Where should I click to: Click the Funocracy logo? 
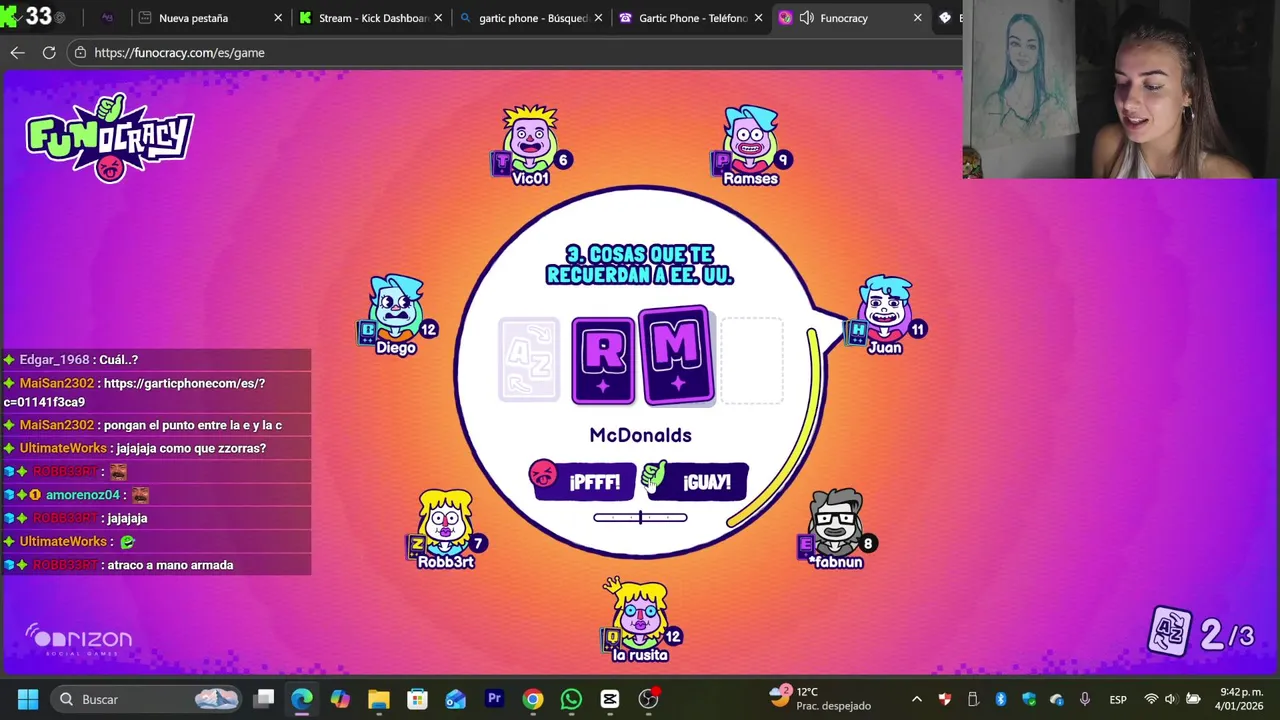110,138
